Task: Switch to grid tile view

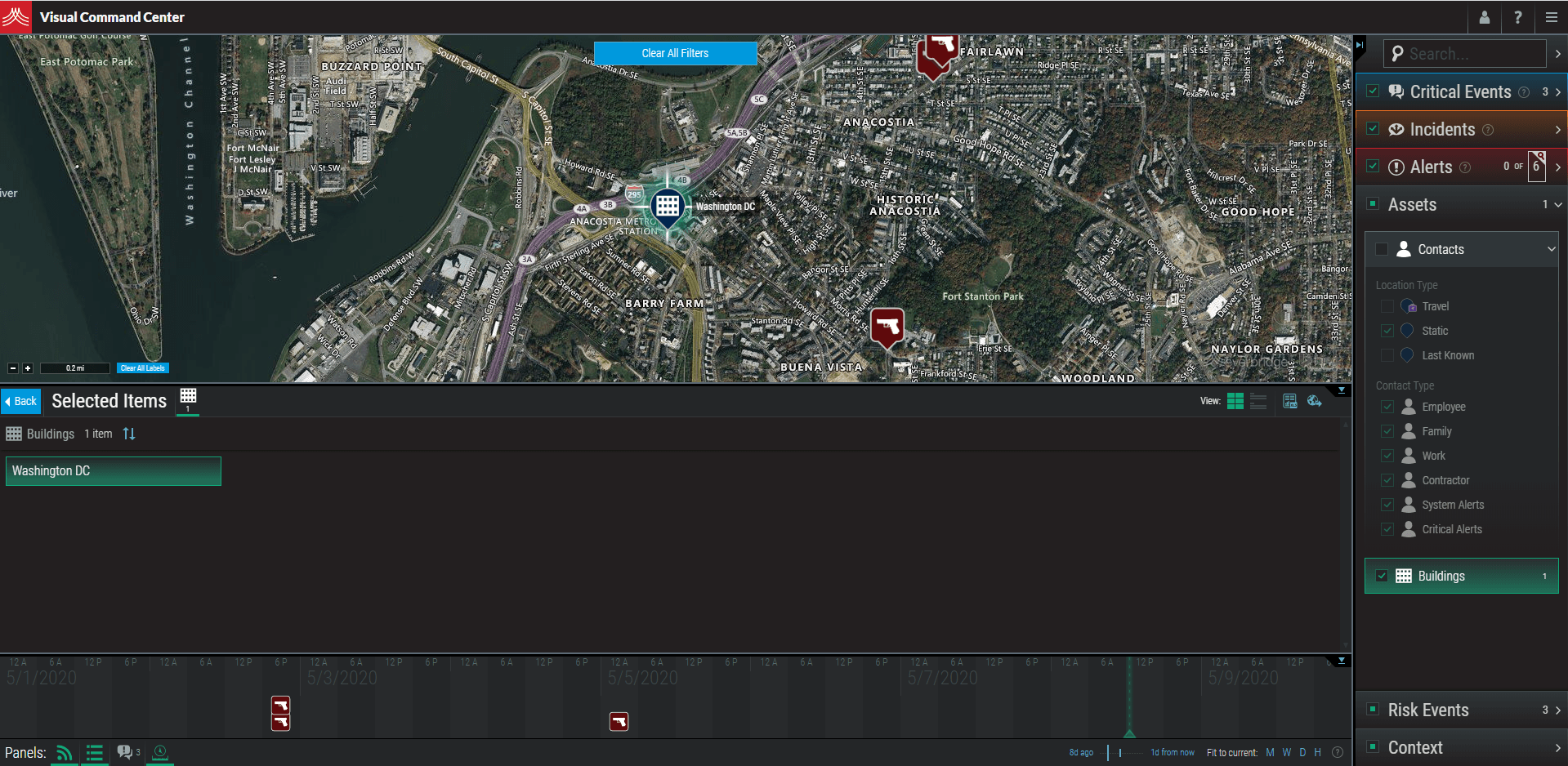Action: [1235, 401]
